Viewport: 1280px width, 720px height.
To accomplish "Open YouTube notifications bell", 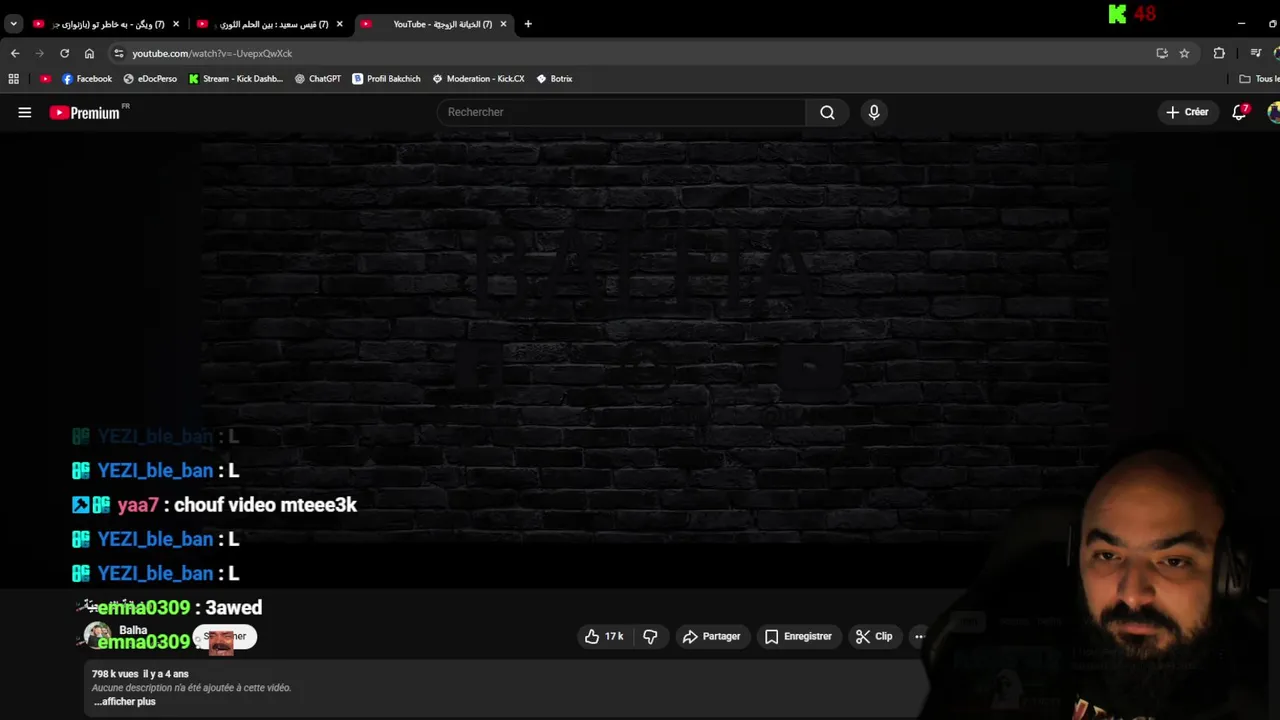I will pyautogui.click(x=1240, y=112).
